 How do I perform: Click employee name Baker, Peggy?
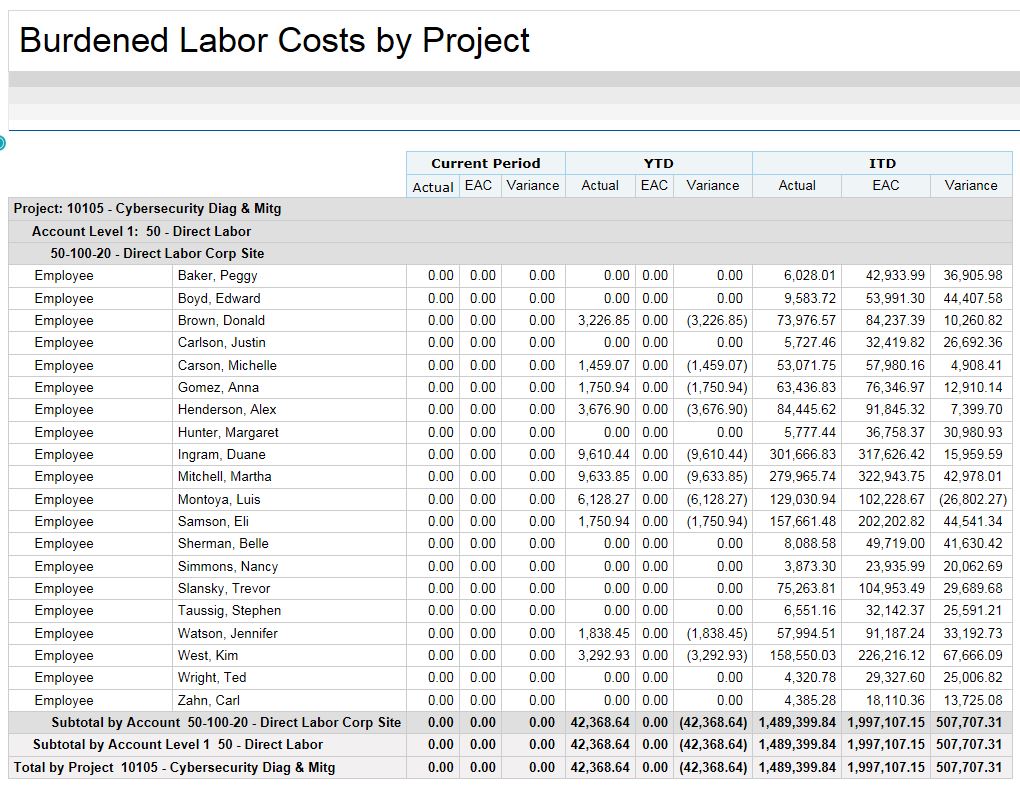click(x=217, y=276)
